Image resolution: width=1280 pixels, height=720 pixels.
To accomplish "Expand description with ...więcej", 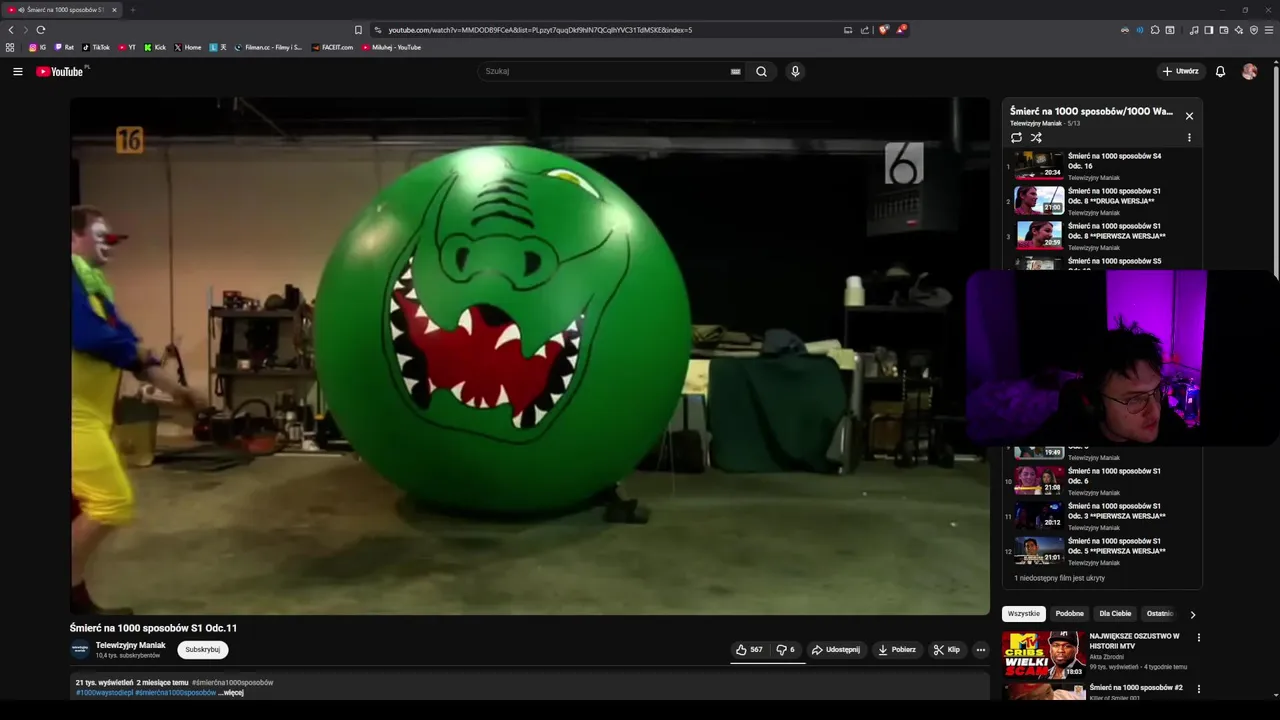I will pyautogui.click(x=231, y=692).
